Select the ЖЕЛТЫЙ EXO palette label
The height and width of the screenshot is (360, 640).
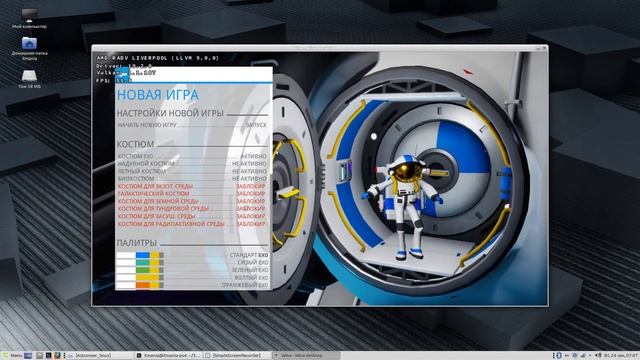click(251, 277)
